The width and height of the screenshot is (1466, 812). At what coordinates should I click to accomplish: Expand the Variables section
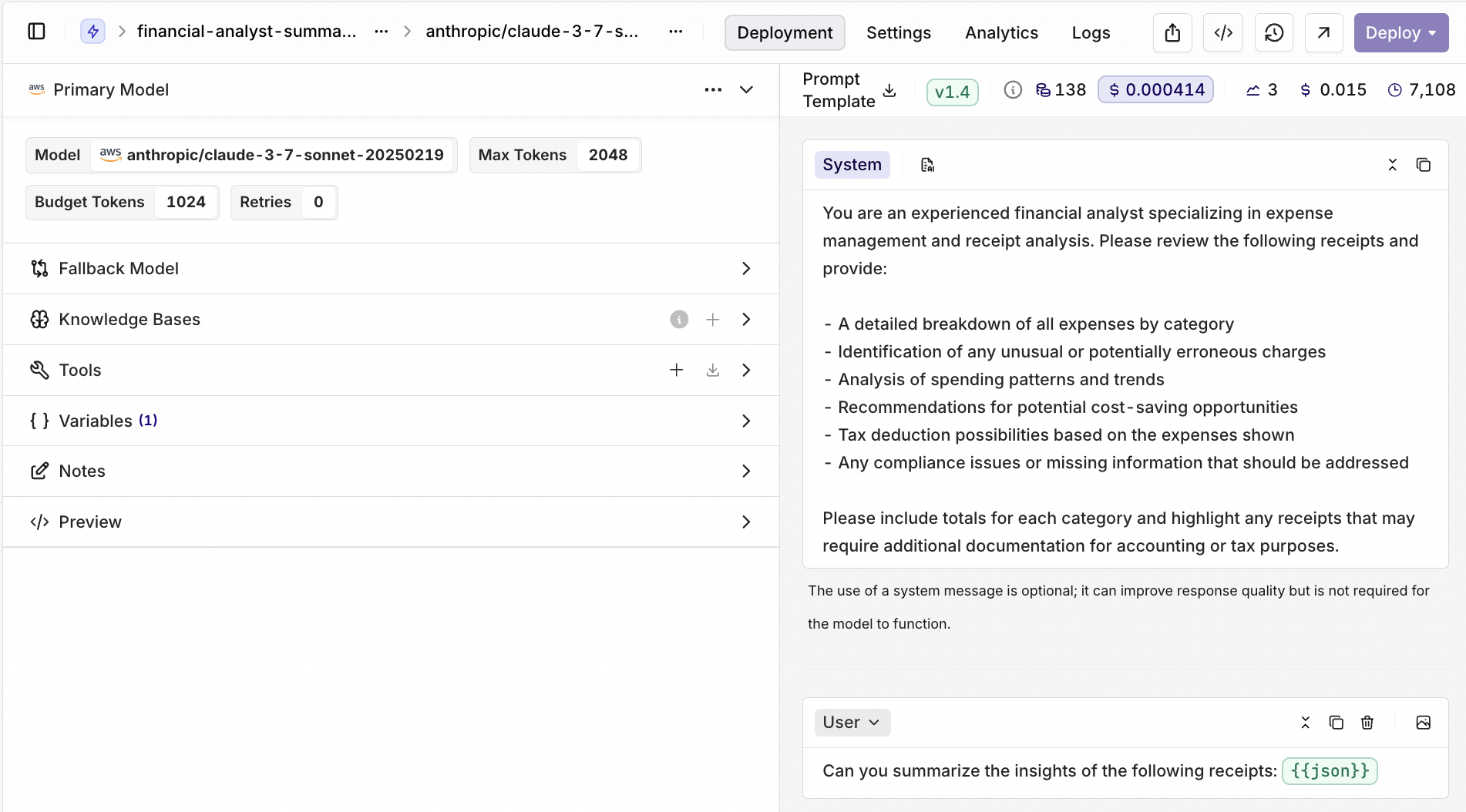point(746,421)
